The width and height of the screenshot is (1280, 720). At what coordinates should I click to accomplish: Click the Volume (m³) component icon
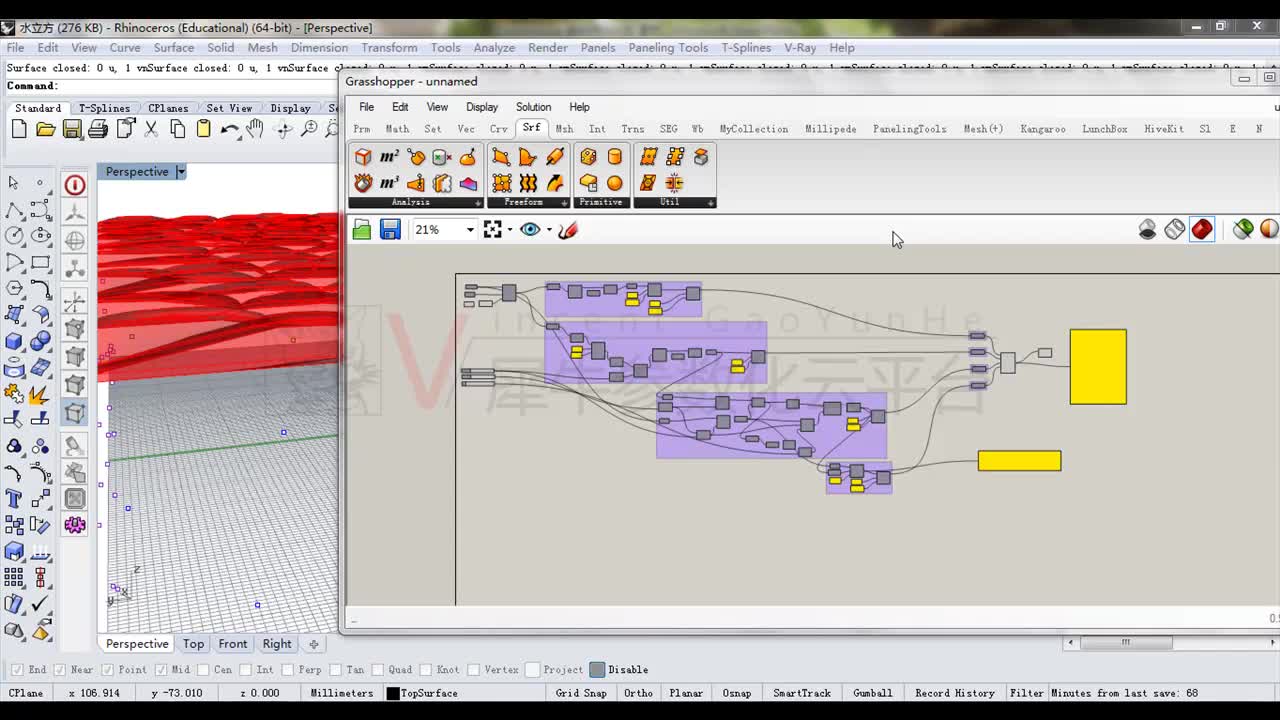click(389, 183)
